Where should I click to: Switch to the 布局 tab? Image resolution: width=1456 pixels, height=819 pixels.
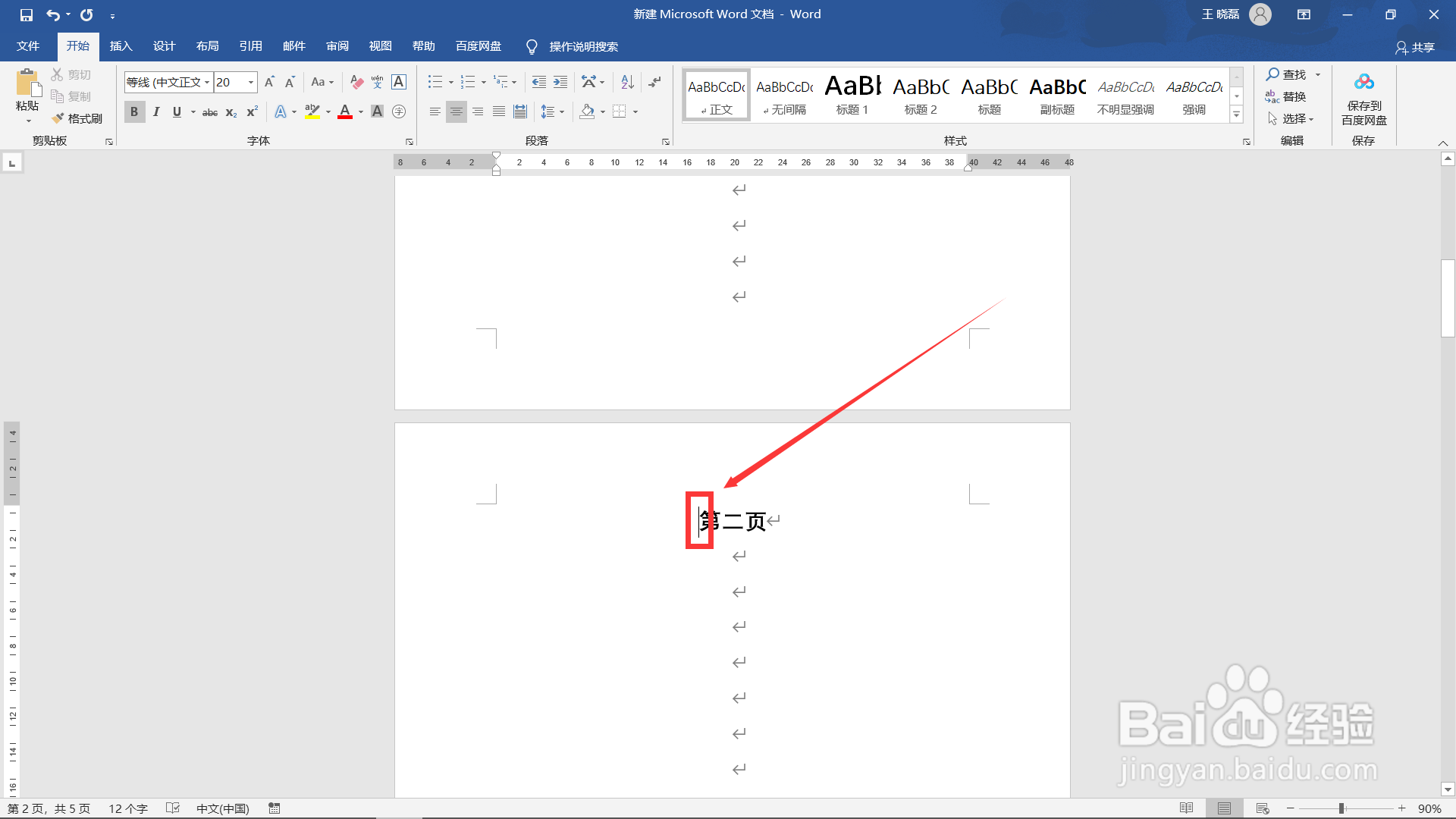point(207,46)
